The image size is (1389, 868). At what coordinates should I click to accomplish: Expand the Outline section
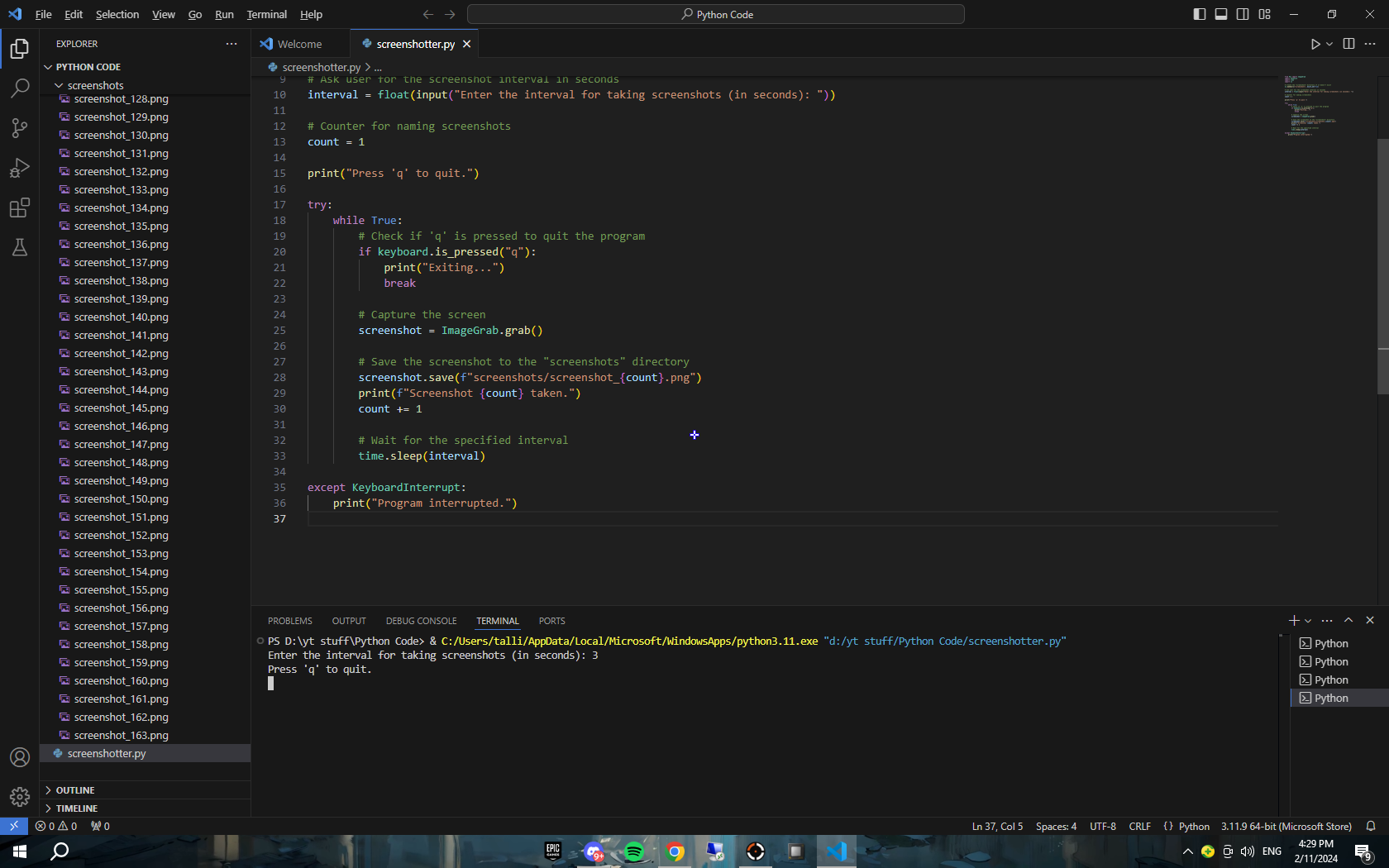tap(75, 790)
